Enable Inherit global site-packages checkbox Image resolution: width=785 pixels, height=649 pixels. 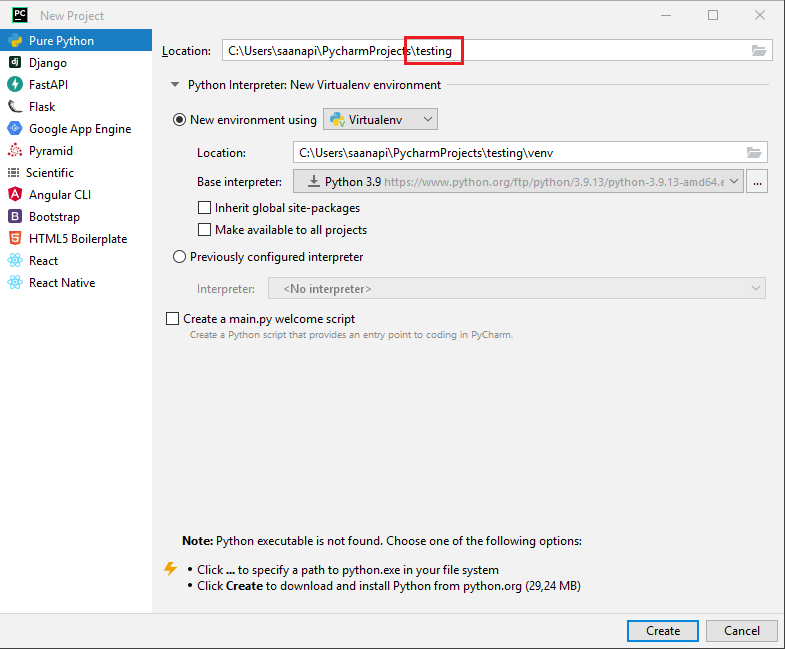coord(205,208)
